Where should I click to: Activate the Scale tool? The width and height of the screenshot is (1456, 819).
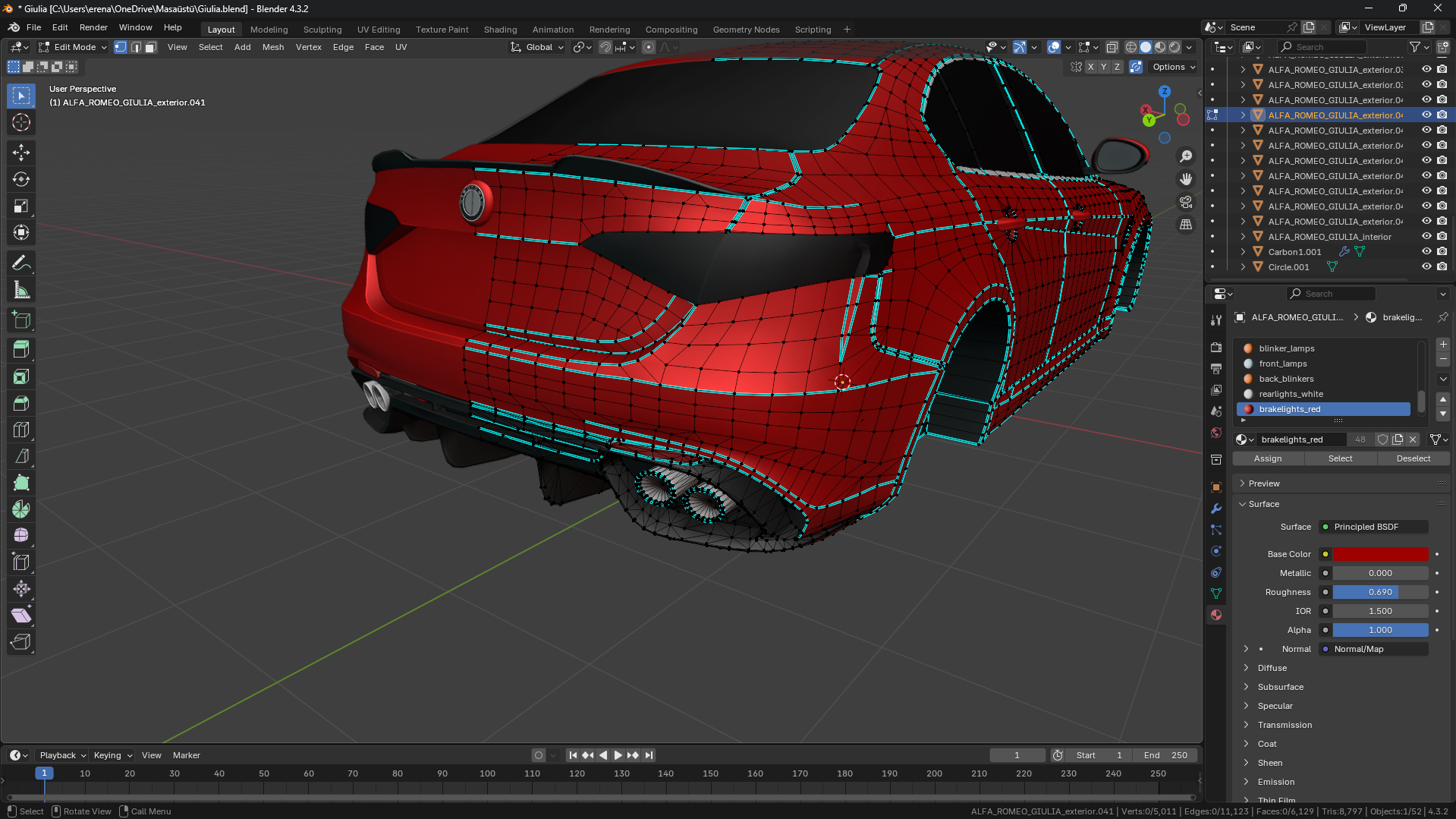(21, 206)
